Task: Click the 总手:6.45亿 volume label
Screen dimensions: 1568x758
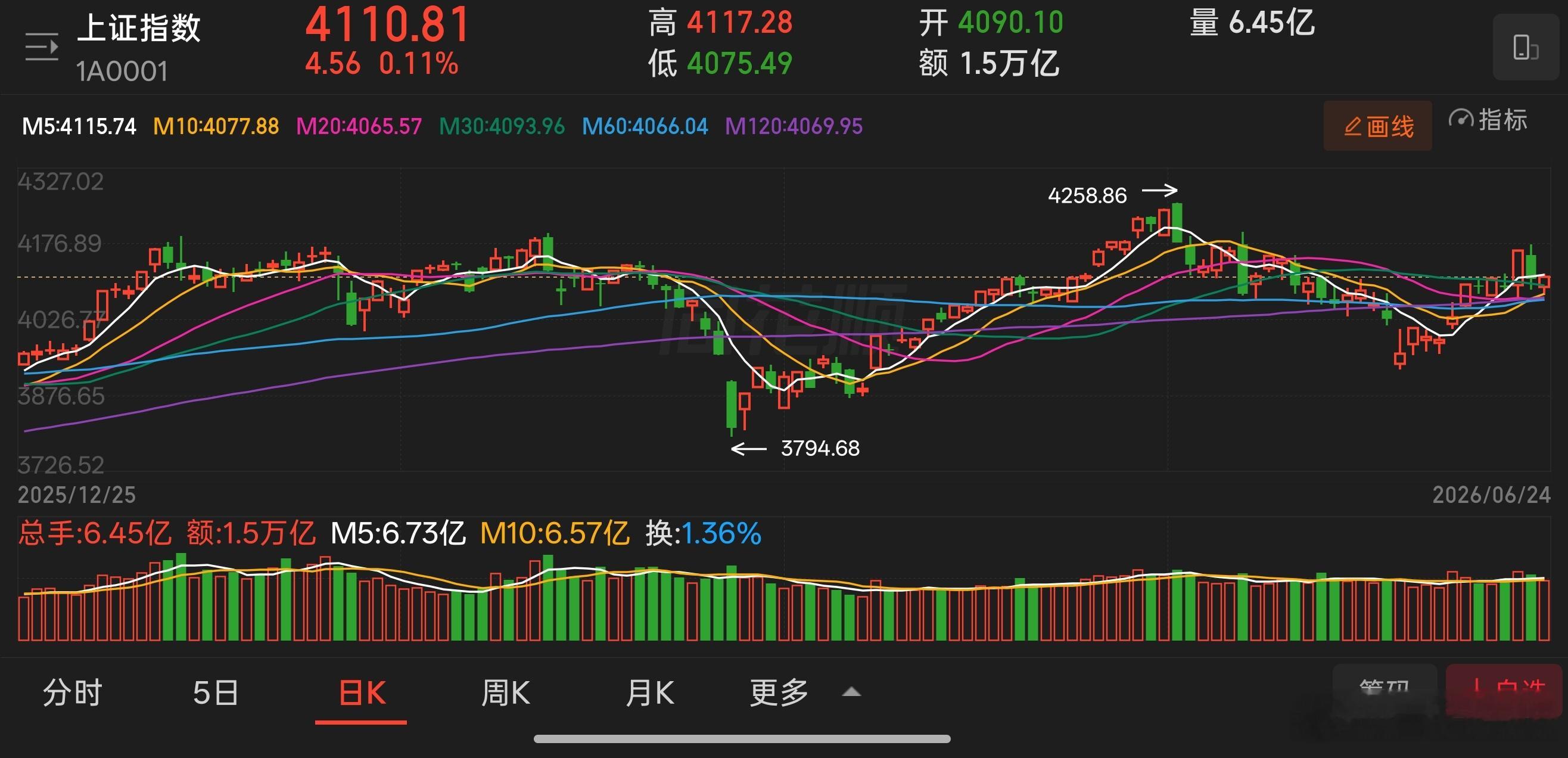Action: click(95, 533)
